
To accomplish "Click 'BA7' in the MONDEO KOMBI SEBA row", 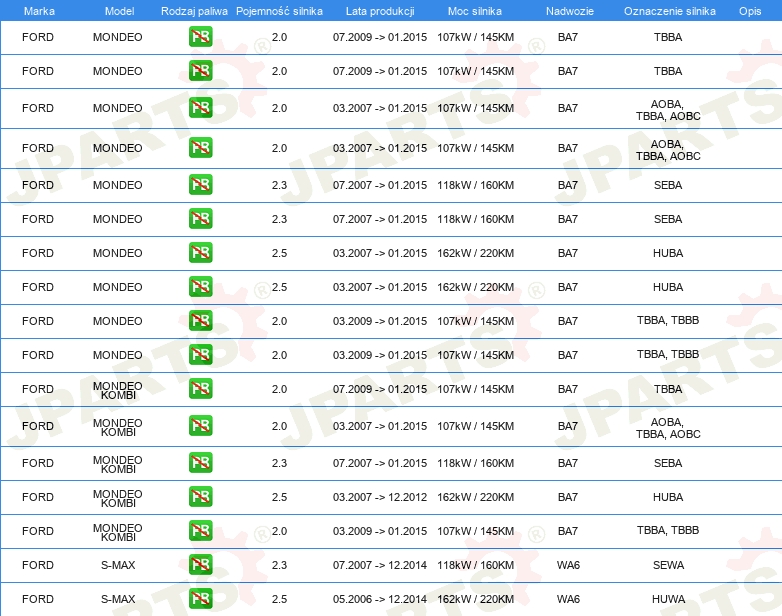I will pyautogui.click(x=568, y=463).
